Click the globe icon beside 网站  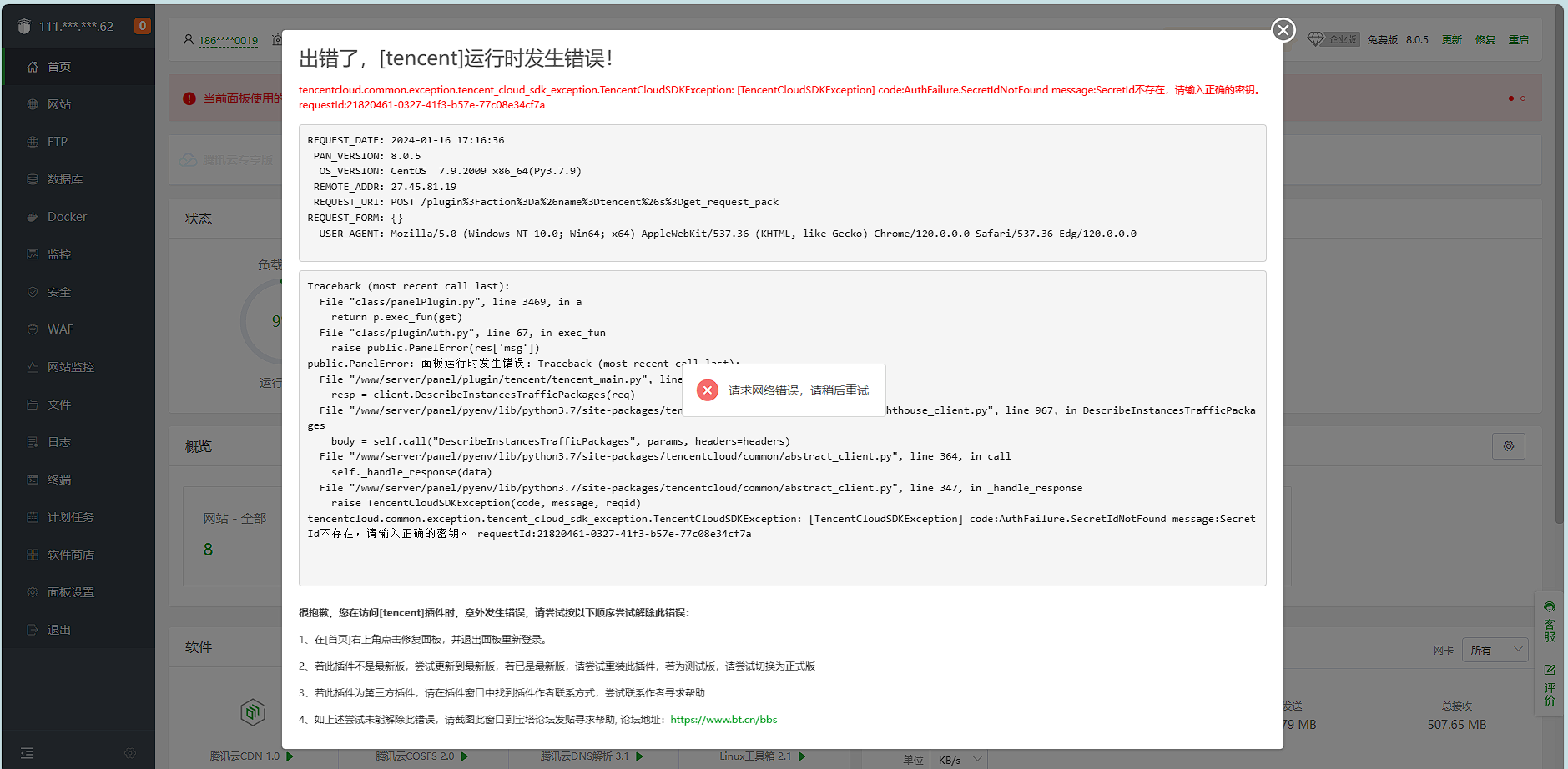(33, 104)
